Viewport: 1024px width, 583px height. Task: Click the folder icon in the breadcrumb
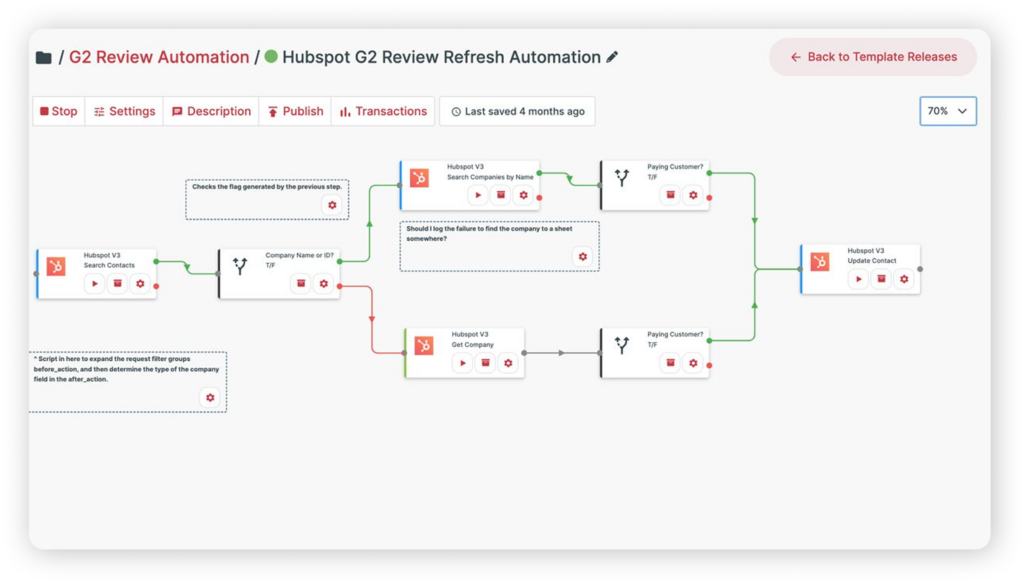click(x=44, y=57)
